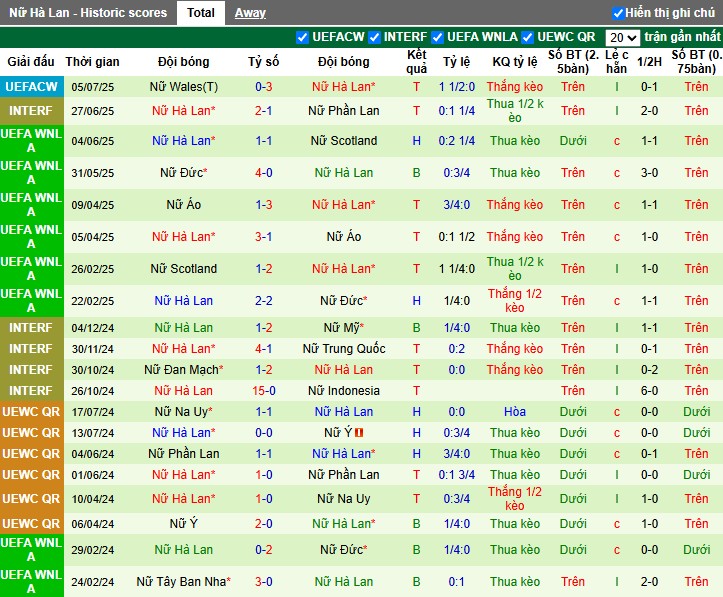Click the 2-0 score on 06/04/24 row
Screen dimensions: 723x597
pyautogui.click(x=264, y=524)
